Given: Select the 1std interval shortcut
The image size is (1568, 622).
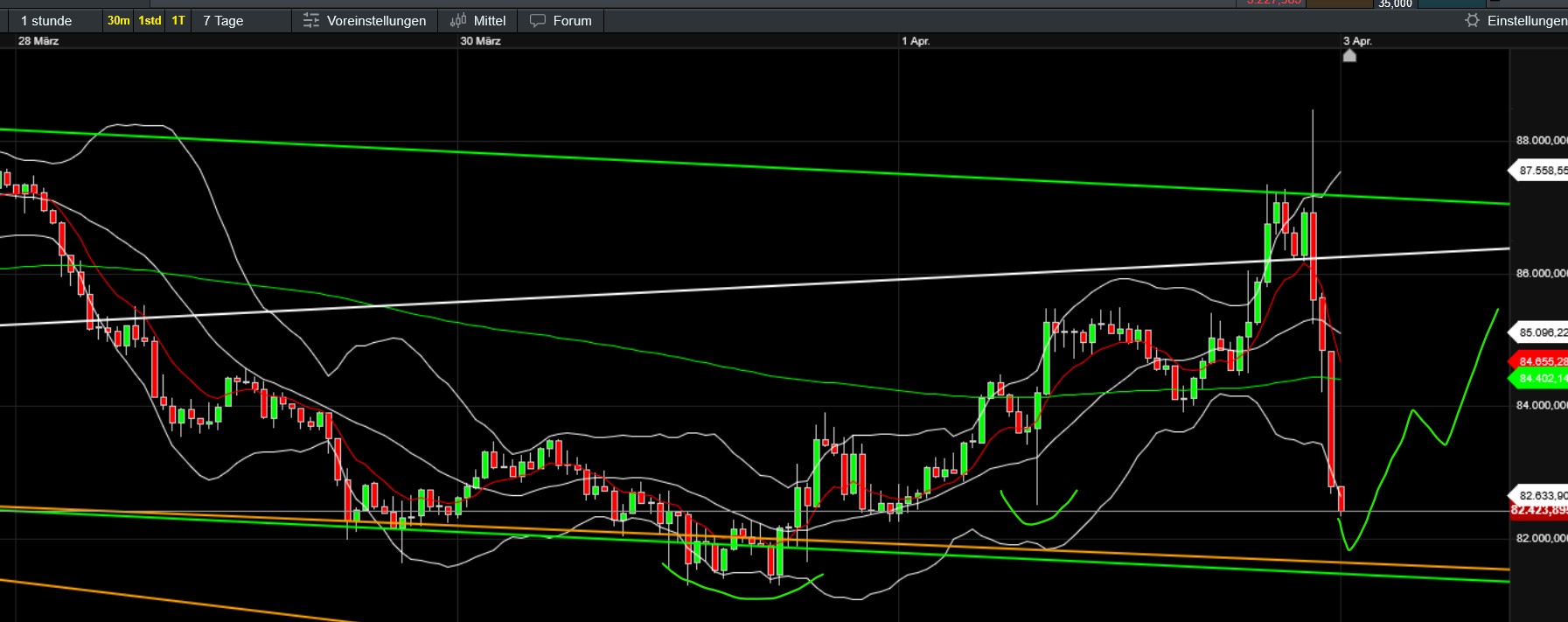Looking at the screenshot, I should (x=150, y=20).
